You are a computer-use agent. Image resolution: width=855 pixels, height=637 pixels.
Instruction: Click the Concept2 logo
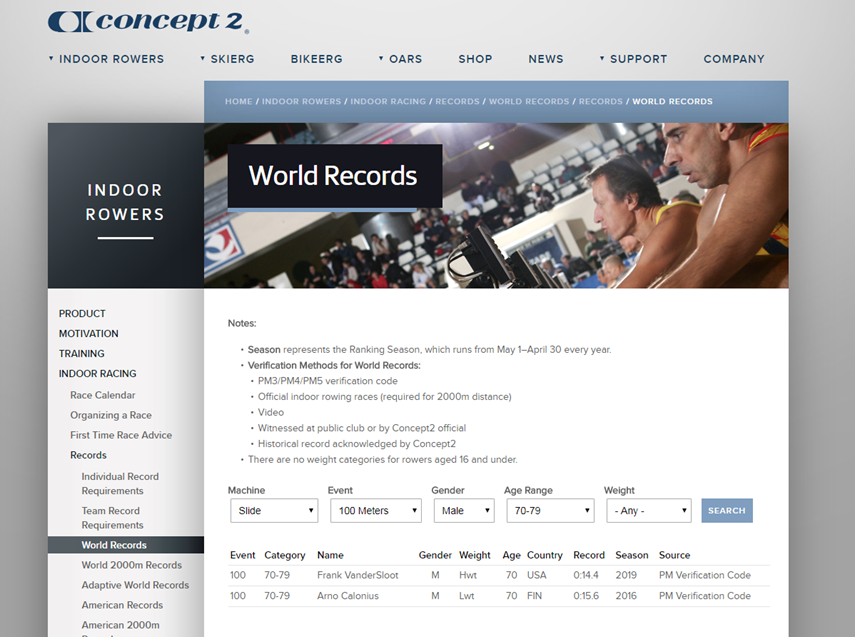[148, 22]
